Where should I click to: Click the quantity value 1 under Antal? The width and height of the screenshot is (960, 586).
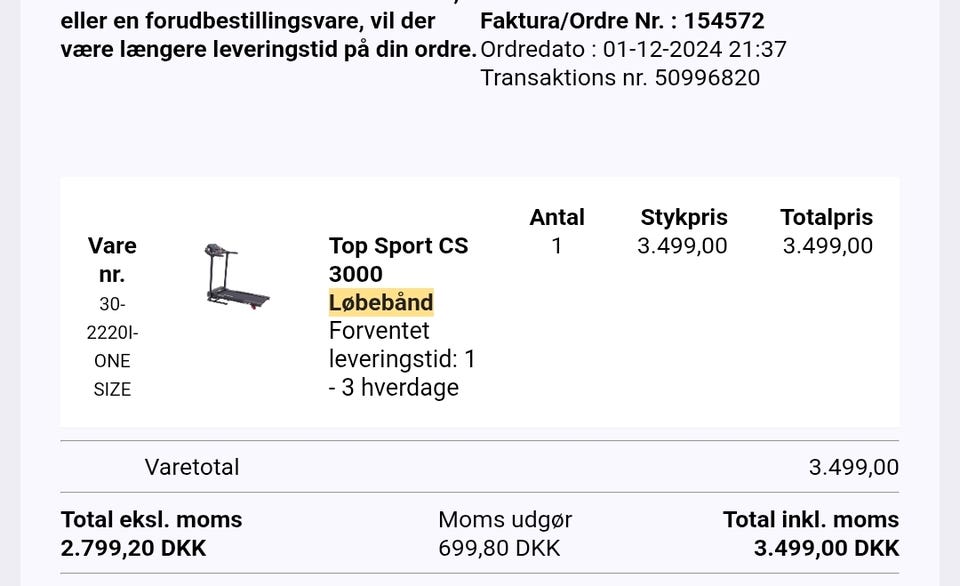(x=557, y=246)
